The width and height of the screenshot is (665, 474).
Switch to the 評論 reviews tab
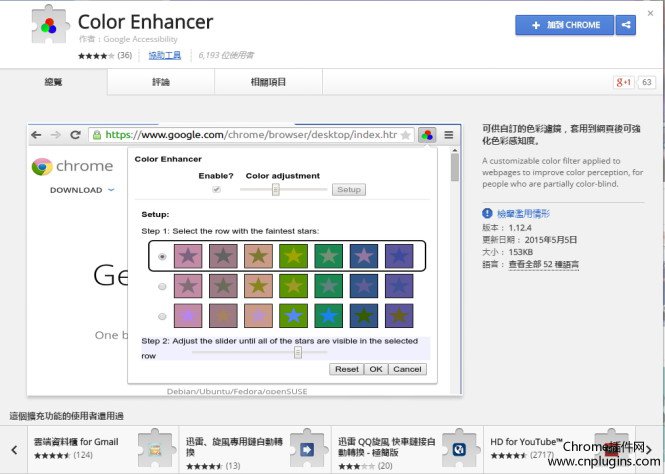click(161, 82)
